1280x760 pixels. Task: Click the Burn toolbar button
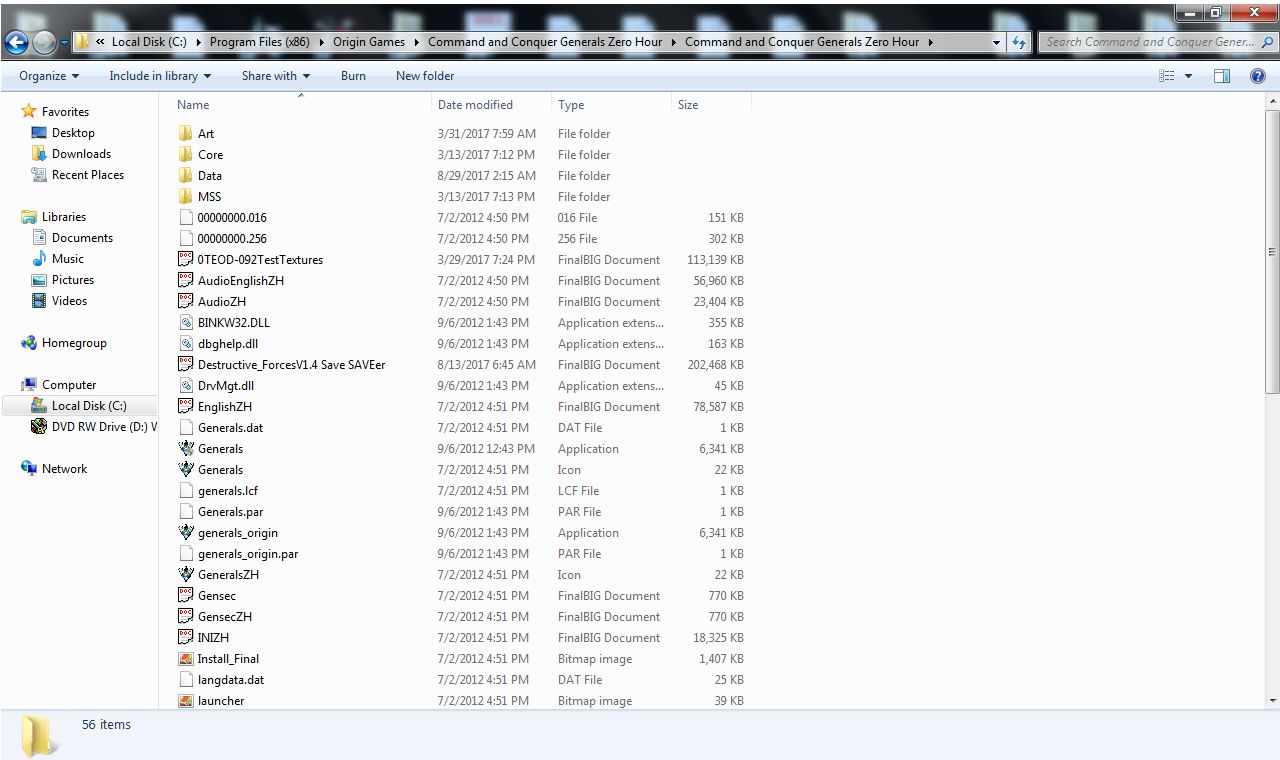(x=353, y=76)
